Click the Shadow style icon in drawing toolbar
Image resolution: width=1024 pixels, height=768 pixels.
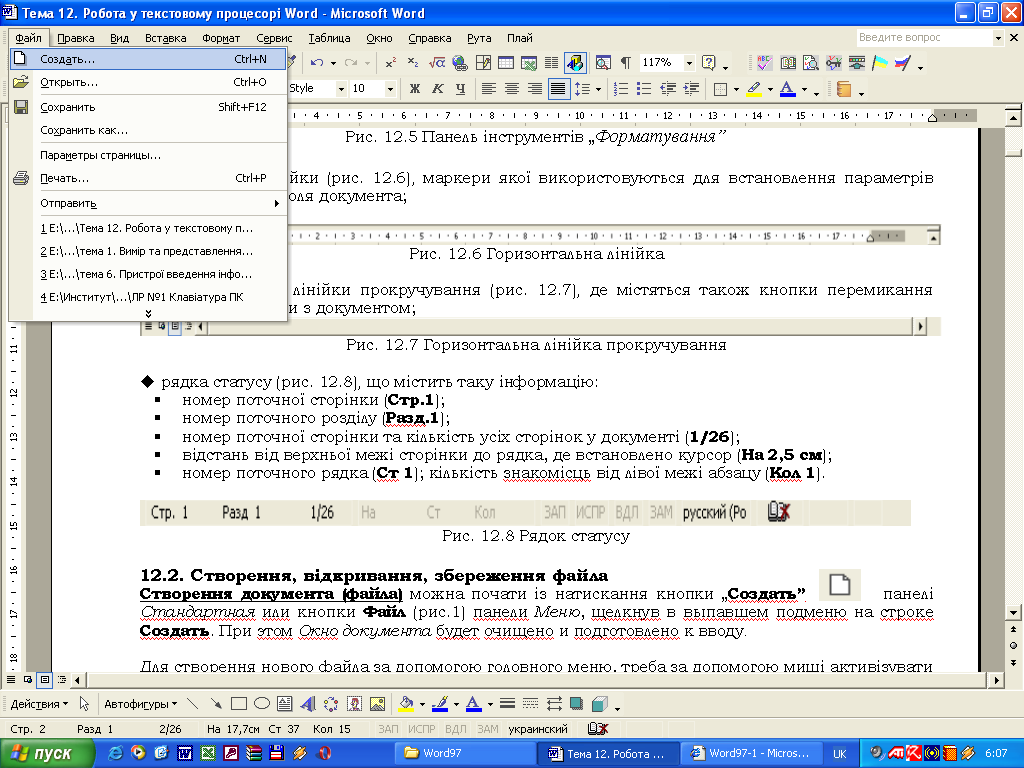coord(576,703)
